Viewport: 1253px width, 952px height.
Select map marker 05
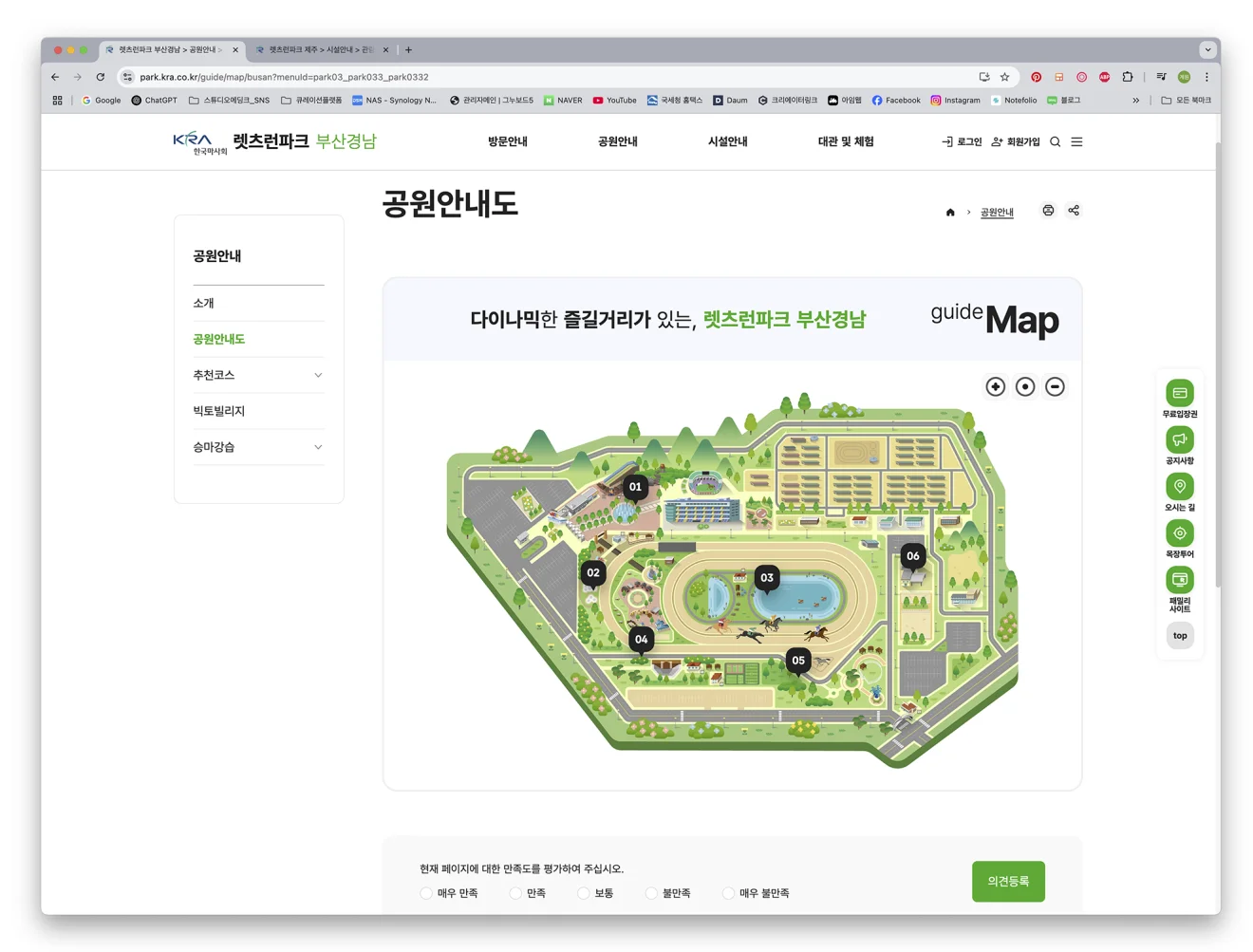798,662
